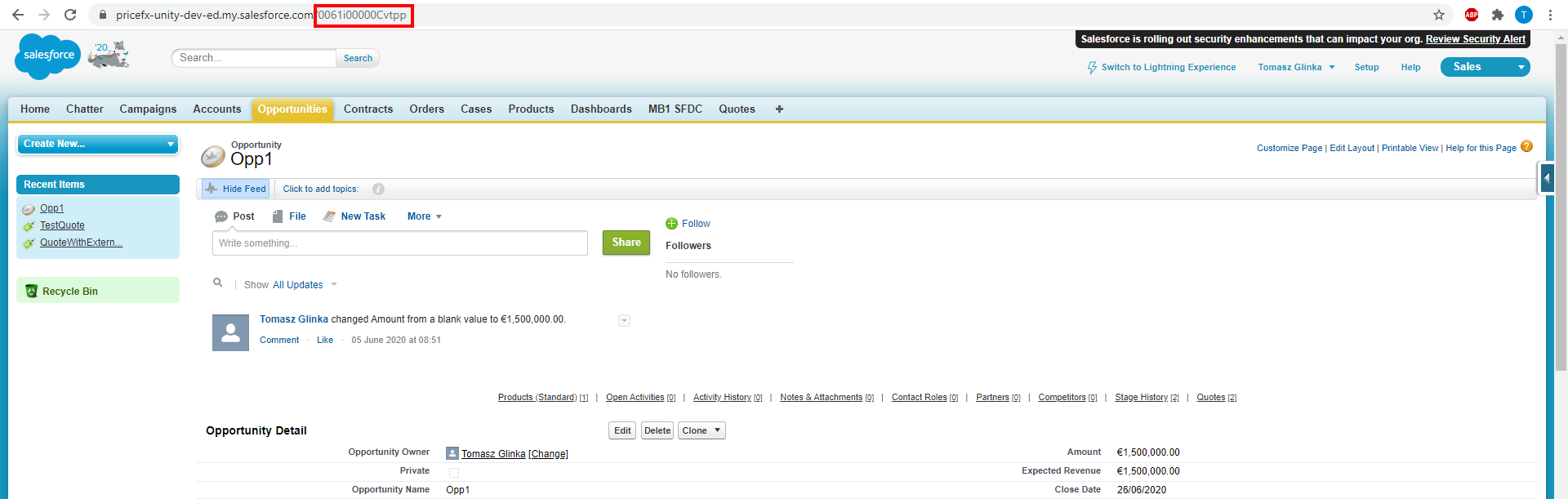Screen dimensions: 1568x499
Task: Go back in browser history
Action: pos(18,15)
